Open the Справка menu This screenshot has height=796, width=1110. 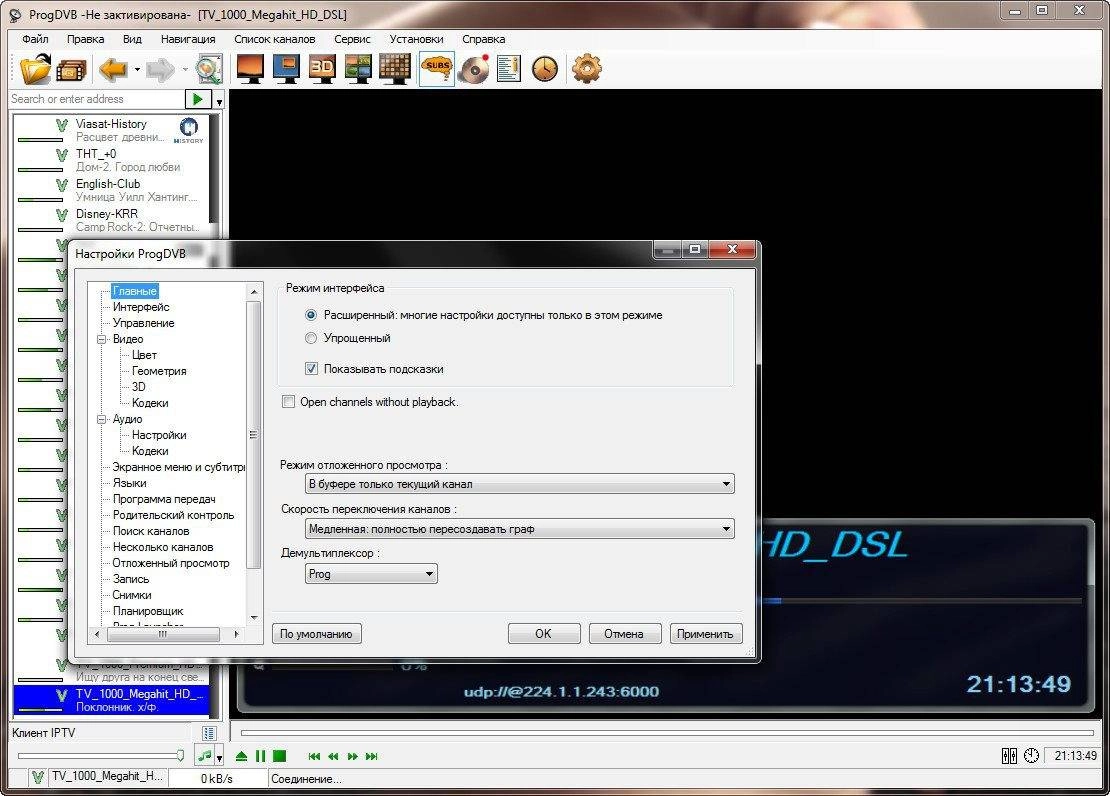point(484,39)
